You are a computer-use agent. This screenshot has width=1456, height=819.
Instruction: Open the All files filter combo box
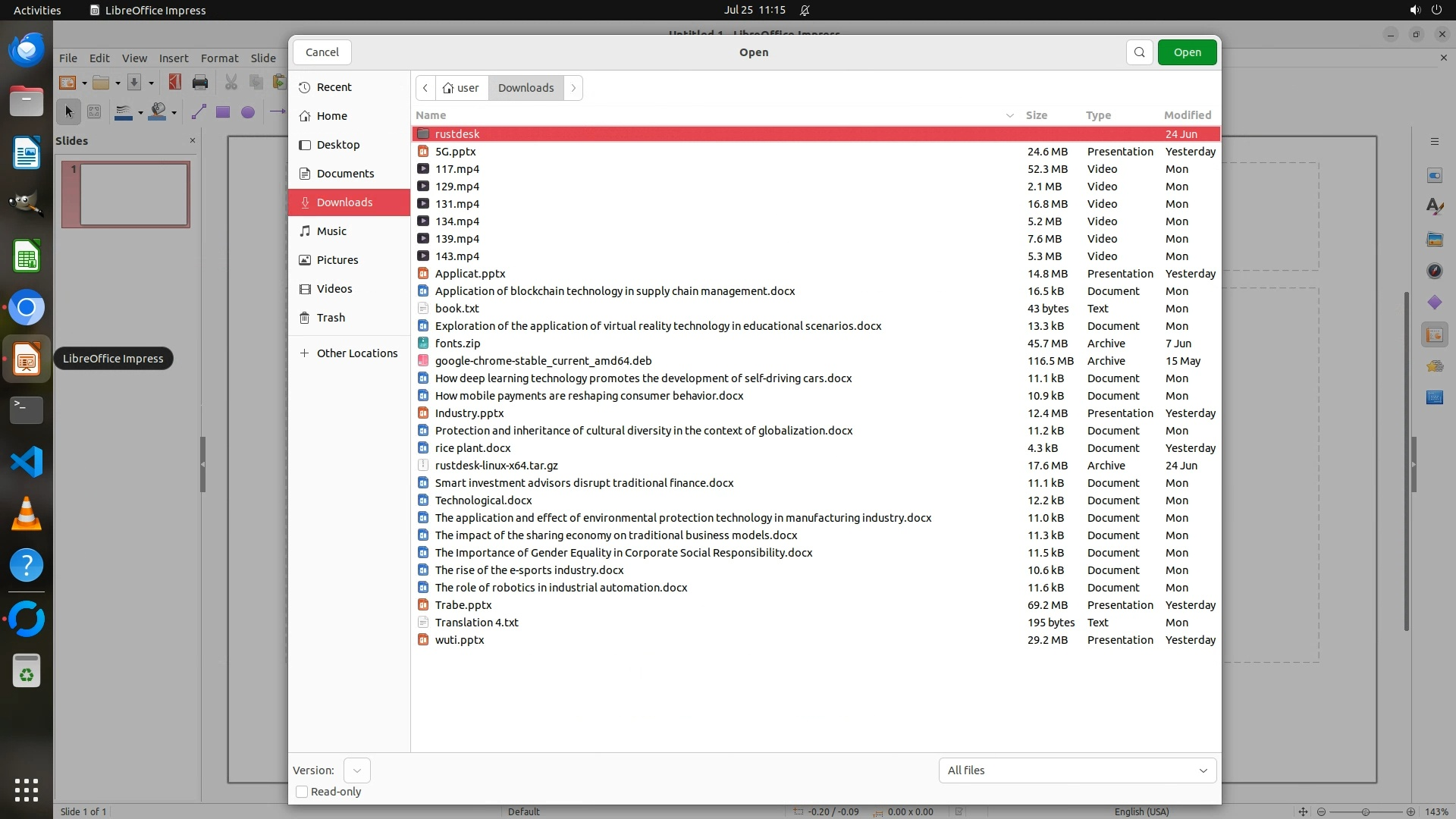(1077, 770)
